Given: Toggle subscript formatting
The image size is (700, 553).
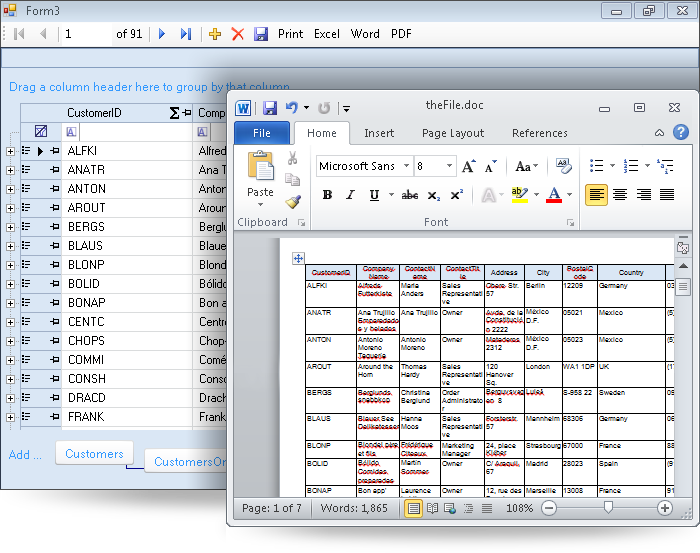Looking at the screenshot, I should pos(433,195).
